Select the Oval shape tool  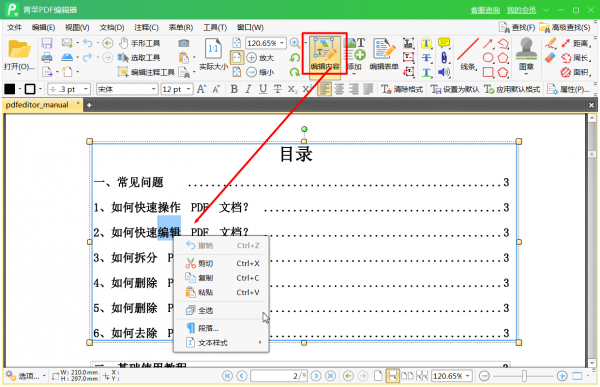pos(488,58)
